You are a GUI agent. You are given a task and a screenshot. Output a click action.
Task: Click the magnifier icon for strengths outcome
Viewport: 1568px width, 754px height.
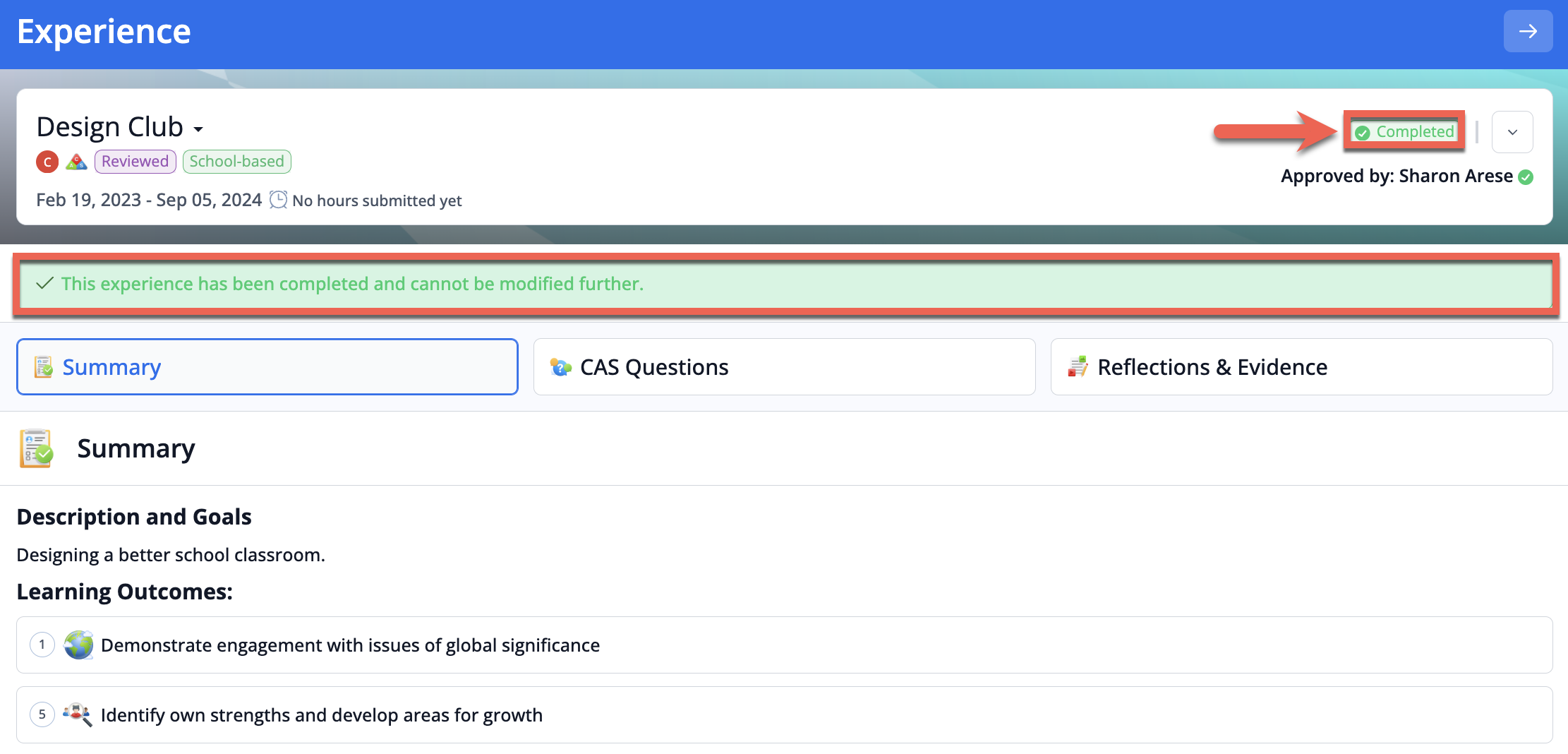click(x=78, y=714)
